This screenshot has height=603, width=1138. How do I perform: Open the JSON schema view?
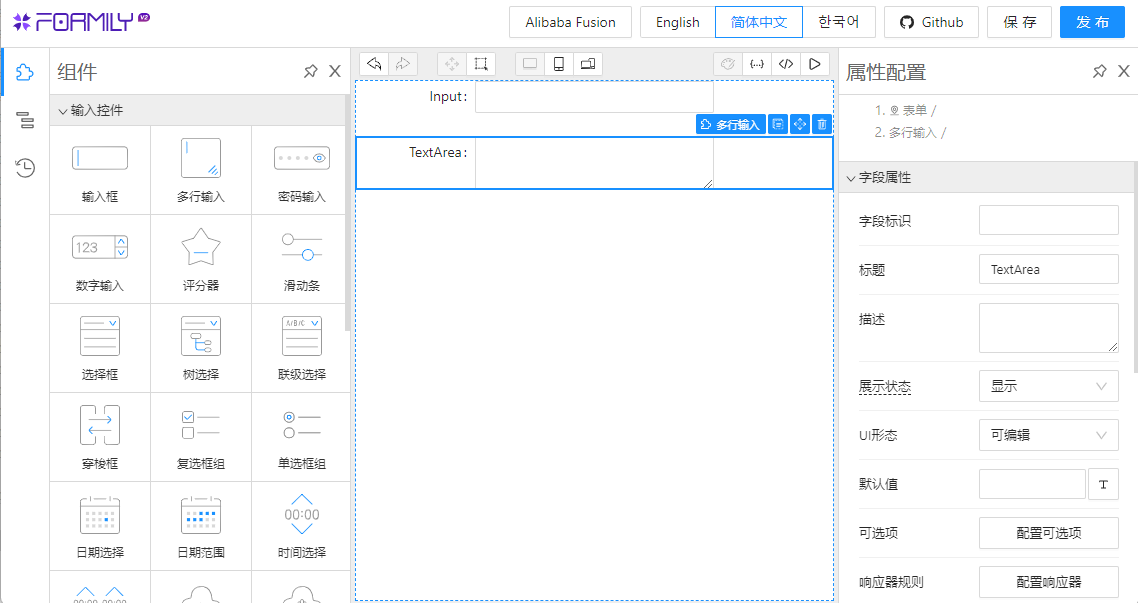coord(757,64)
